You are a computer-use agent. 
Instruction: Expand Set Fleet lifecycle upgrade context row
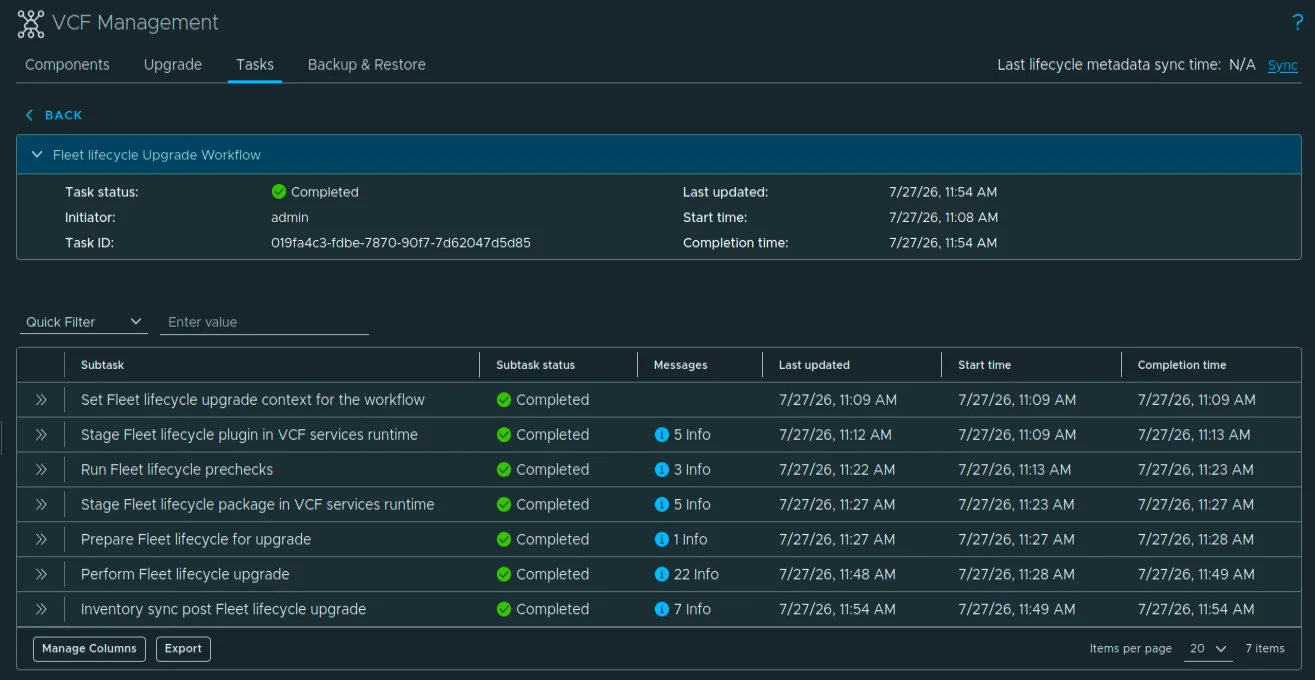point(41,400)
